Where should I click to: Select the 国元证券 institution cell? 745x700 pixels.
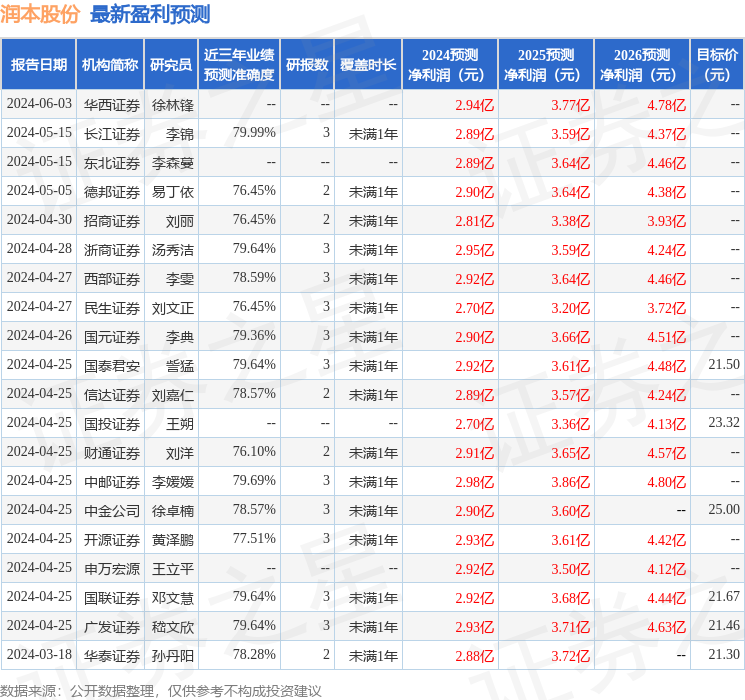112,337
